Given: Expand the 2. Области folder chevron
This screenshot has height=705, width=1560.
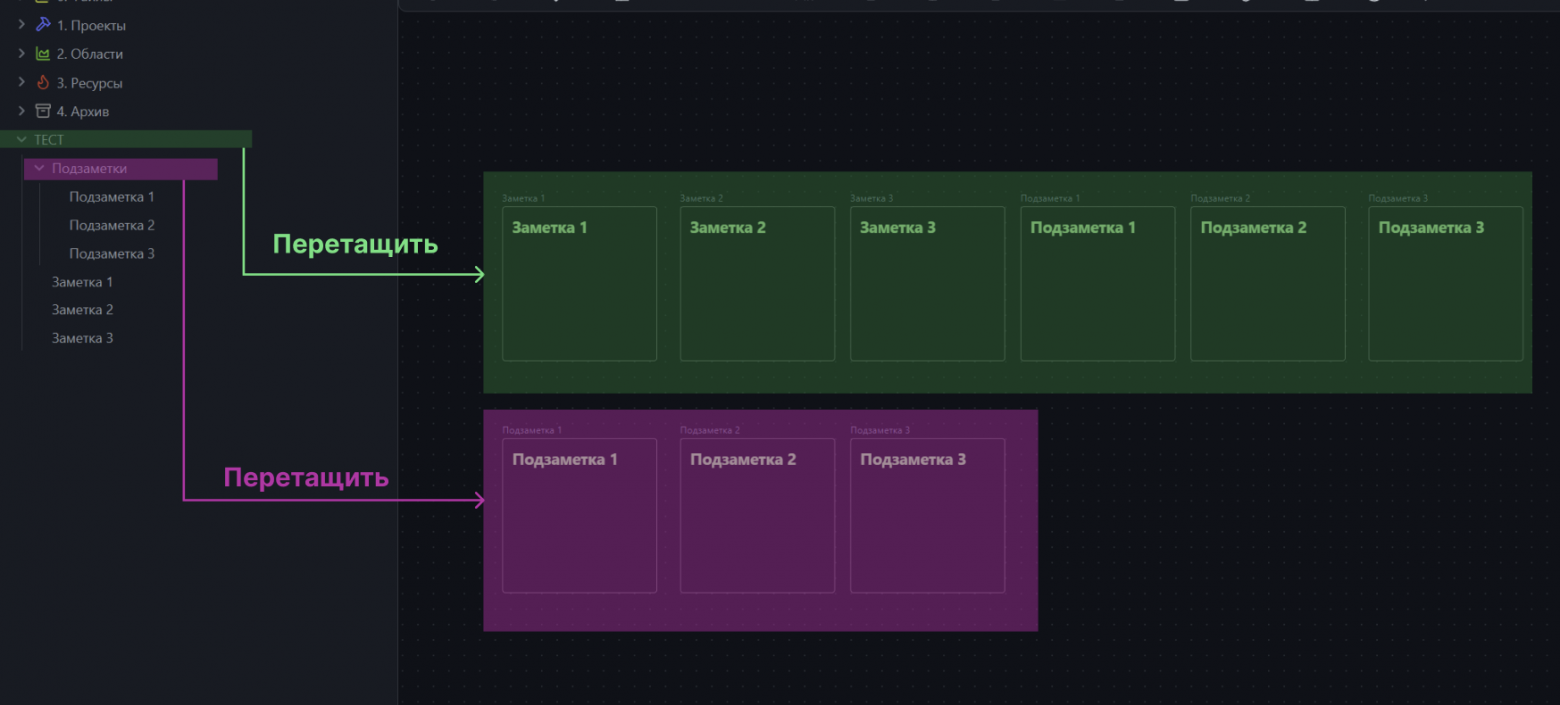Looking at the screenshot, I should (x=22, y=54).
